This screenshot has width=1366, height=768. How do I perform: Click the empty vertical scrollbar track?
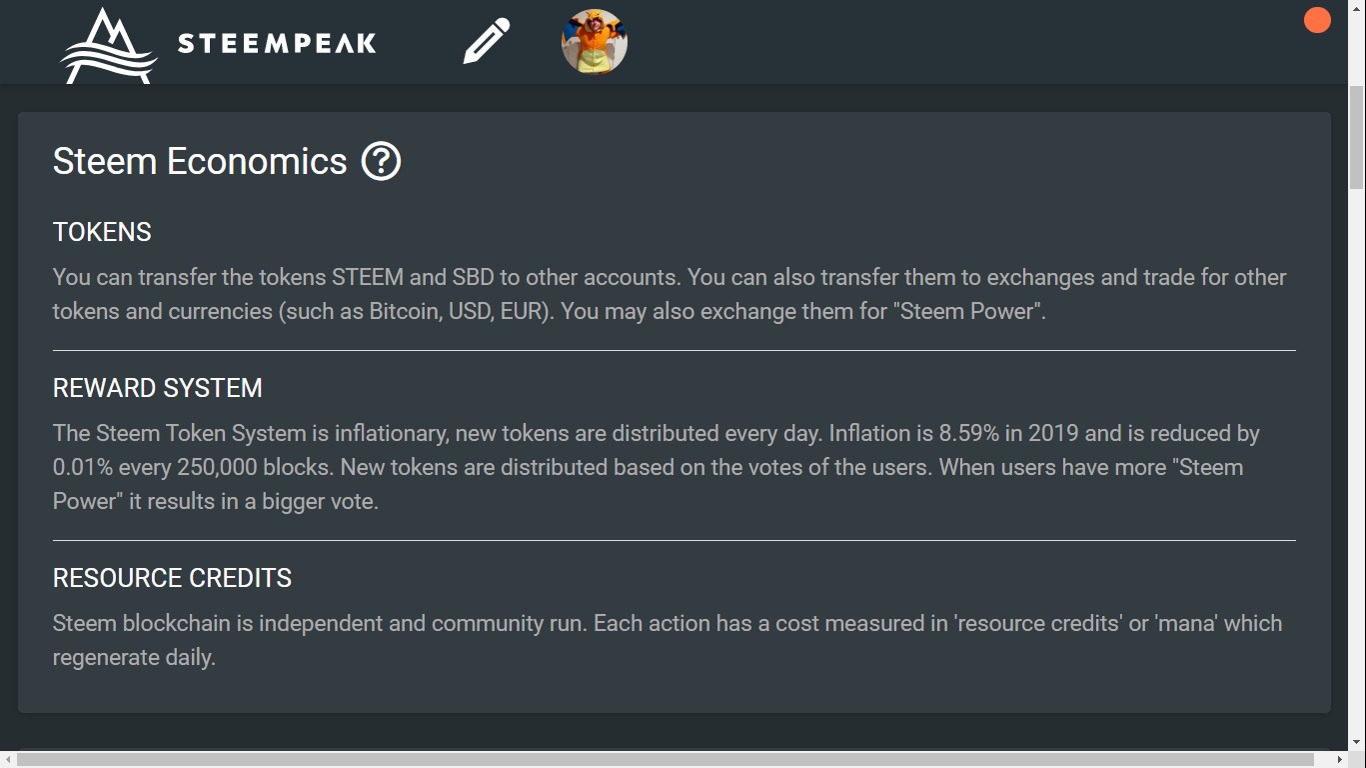point(1357,460)
